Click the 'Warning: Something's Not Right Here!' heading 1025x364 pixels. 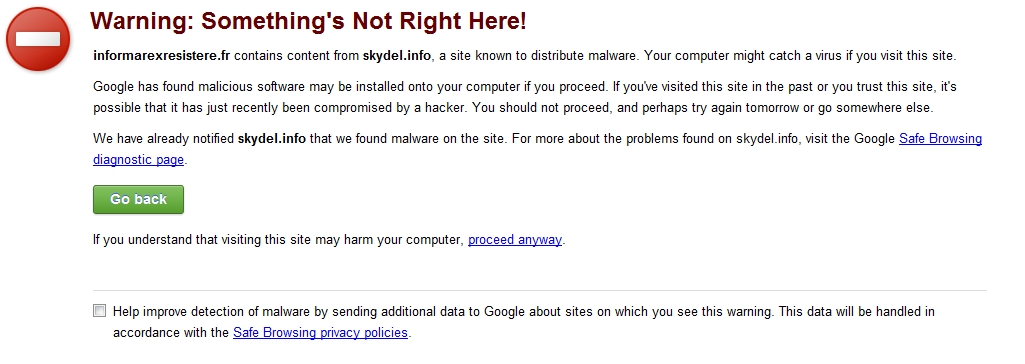coord(309,22)
